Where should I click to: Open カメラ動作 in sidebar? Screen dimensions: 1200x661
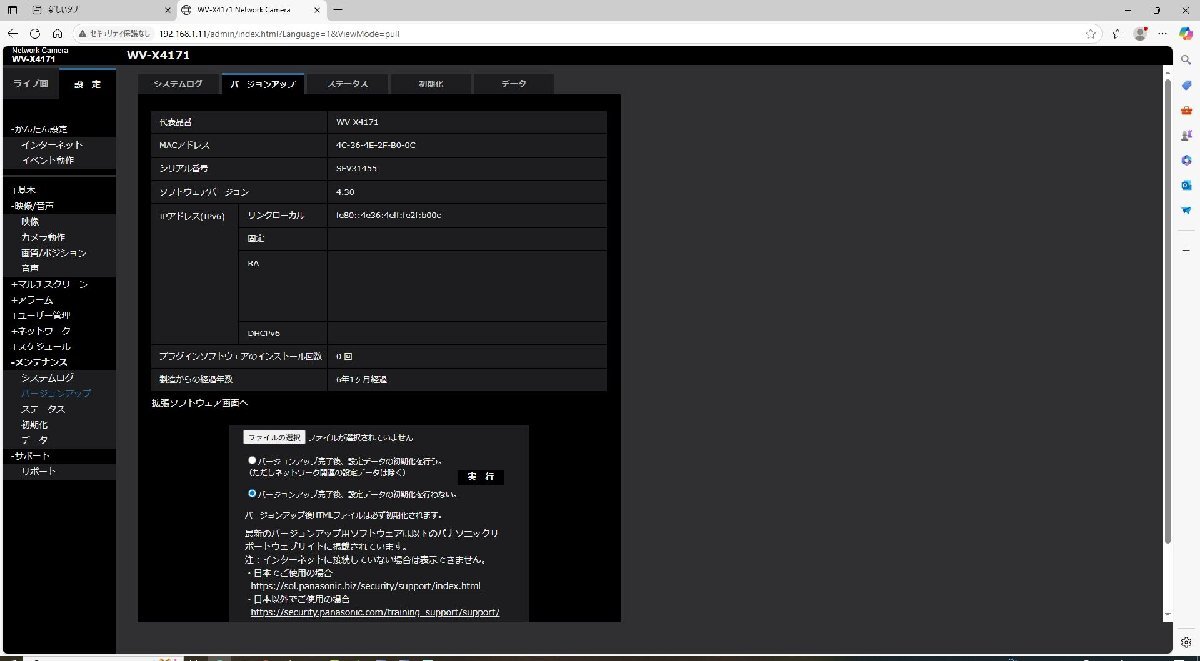click(43, 237)
